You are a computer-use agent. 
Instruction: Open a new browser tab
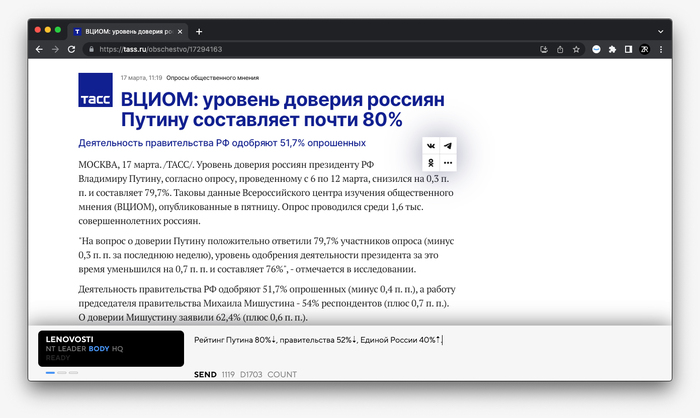click(x=199, y=32)
